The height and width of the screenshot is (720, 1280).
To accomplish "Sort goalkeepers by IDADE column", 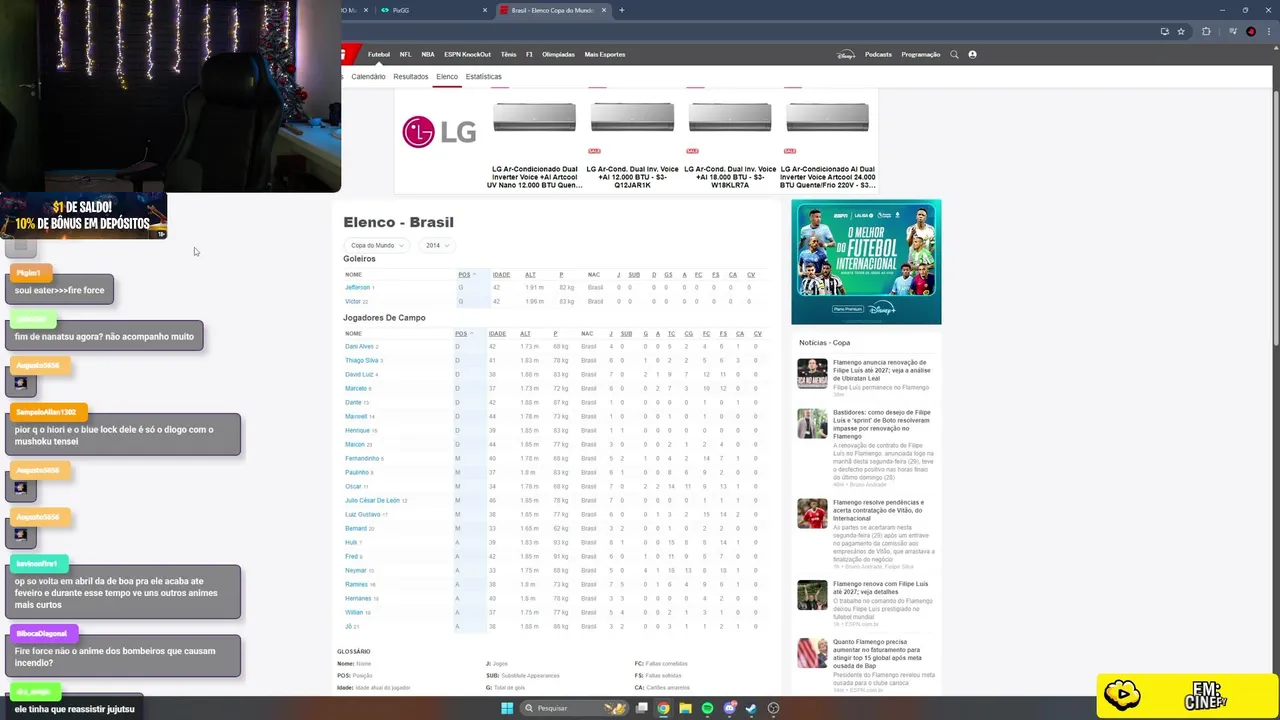I will (501, 274).
